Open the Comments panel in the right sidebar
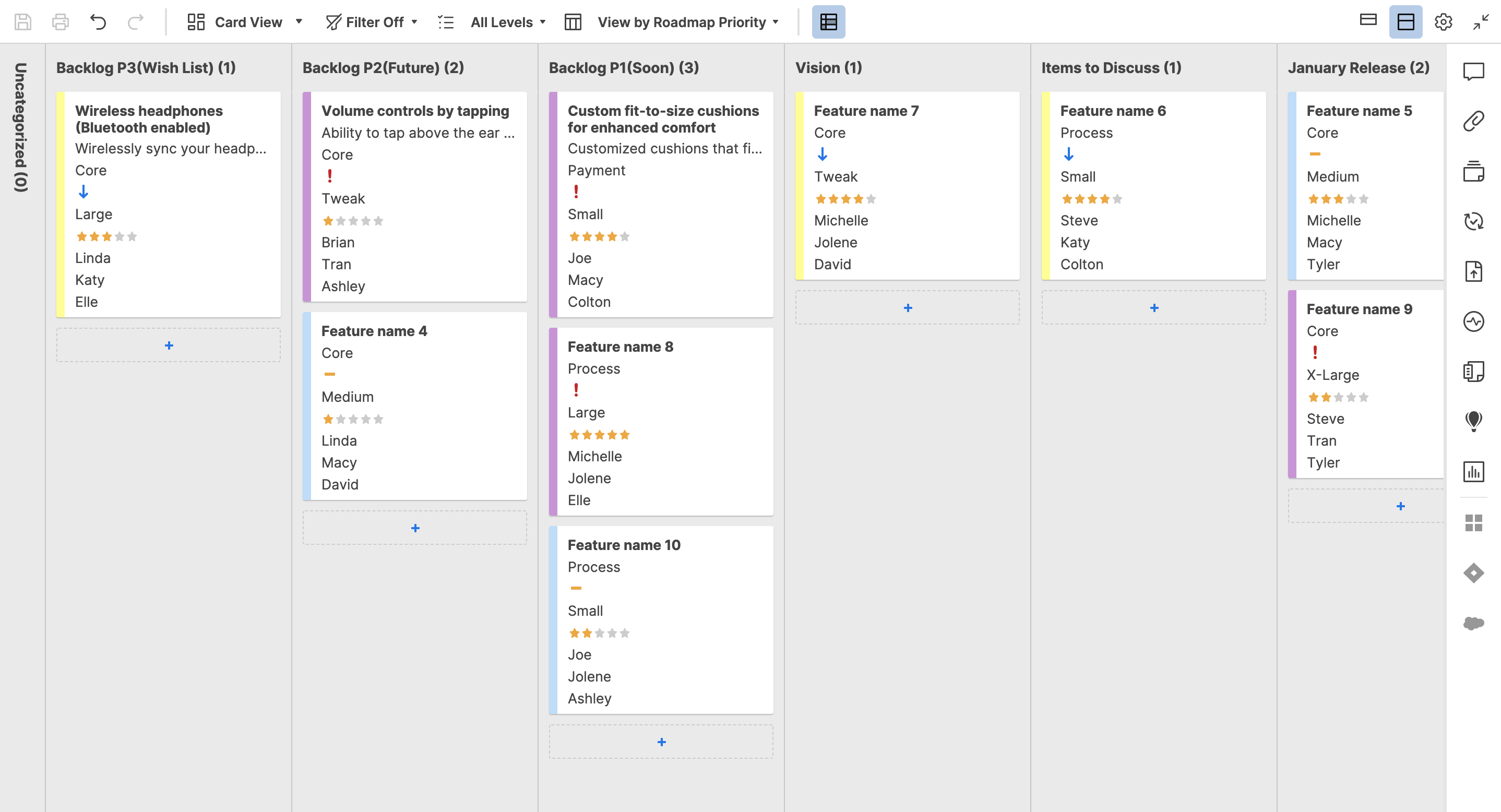 (x=1473, y=71)
